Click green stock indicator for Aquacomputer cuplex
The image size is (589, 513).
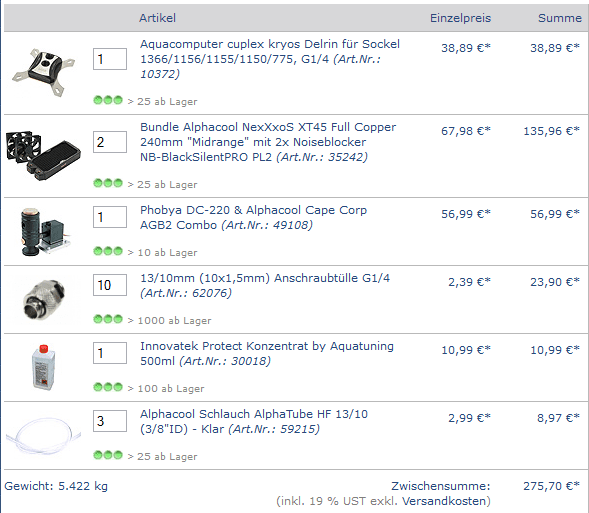[x=108, y=100]
